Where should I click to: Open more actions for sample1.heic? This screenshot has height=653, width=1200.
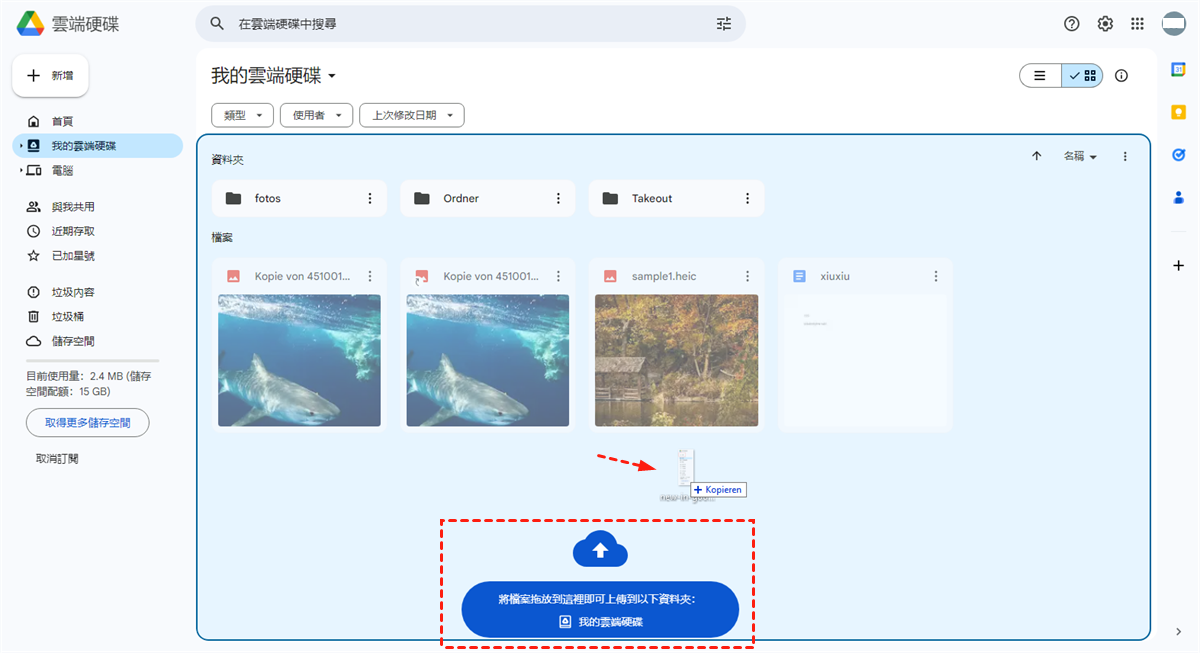pyautogui.click(x=747, y=276)
